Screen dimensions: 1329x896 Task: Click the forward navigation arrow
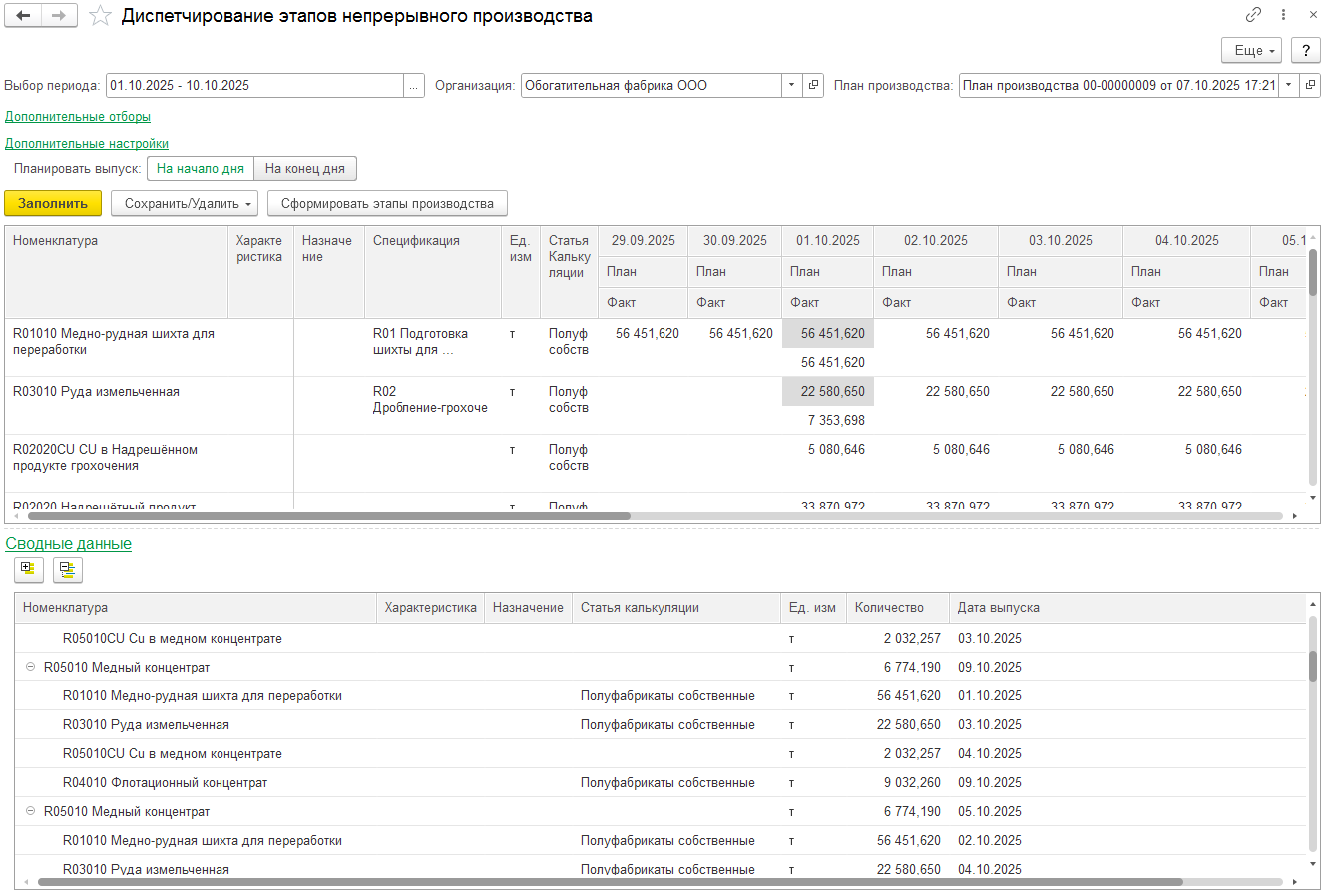[59, 15]
